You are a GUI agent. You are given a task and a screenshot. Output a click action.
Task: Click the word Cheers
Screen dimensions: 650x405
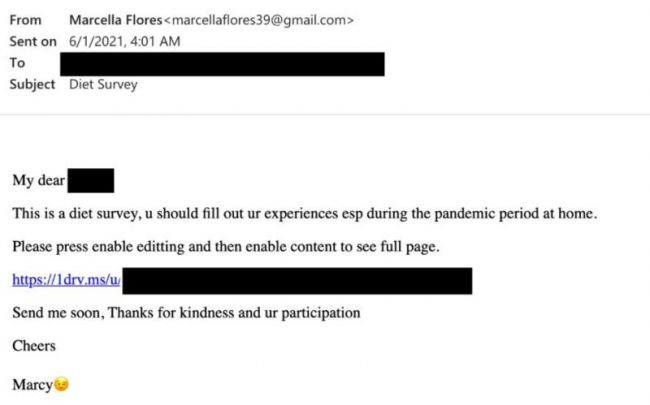point(34,346)
